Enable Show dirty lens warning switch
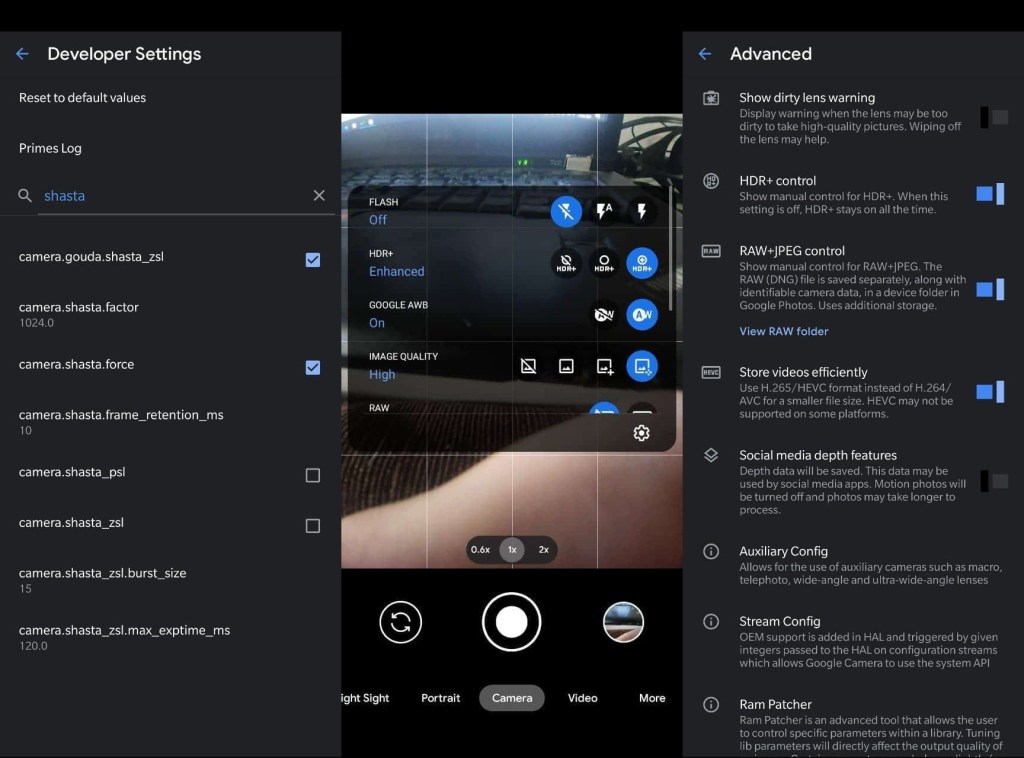Image resolution: width=1024 pixels, height=758 pixels. coord(993,118)
